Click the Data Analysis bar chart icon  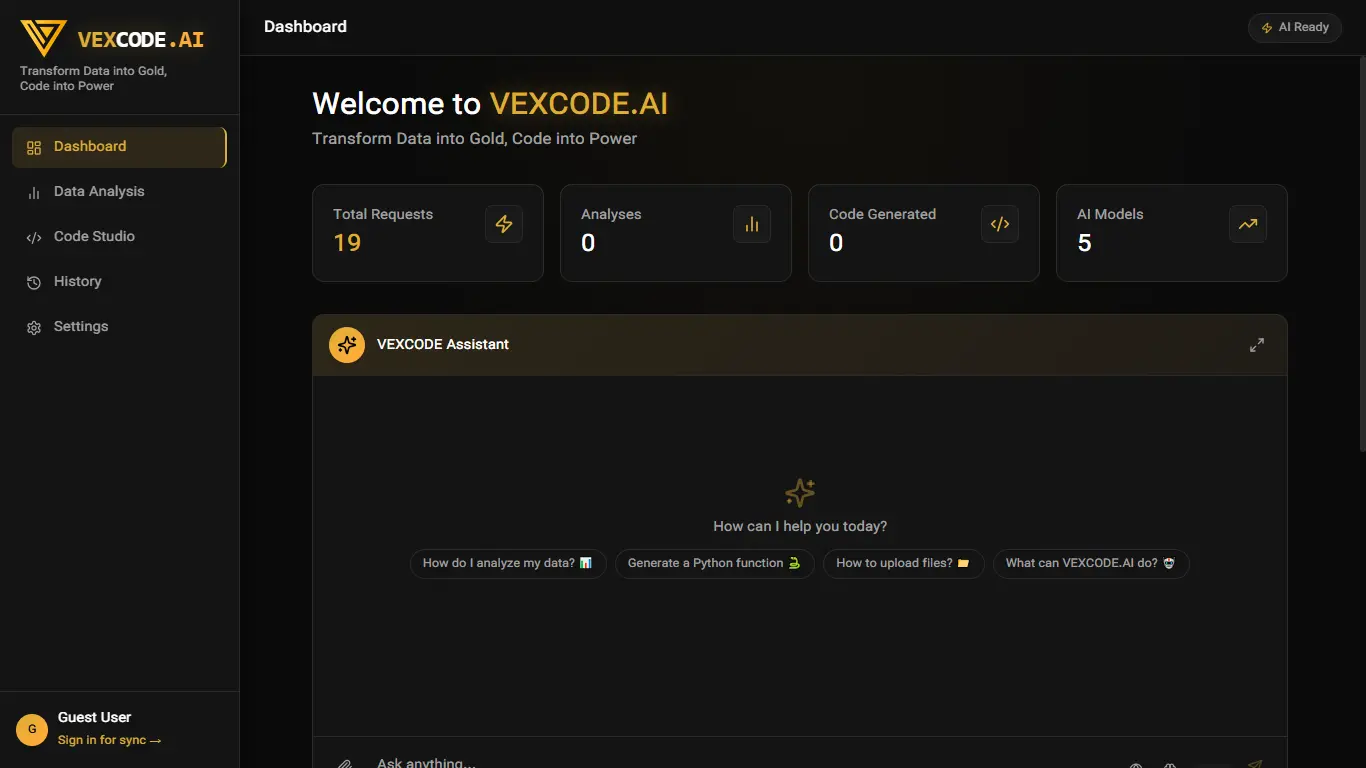(x=34, y=193)
